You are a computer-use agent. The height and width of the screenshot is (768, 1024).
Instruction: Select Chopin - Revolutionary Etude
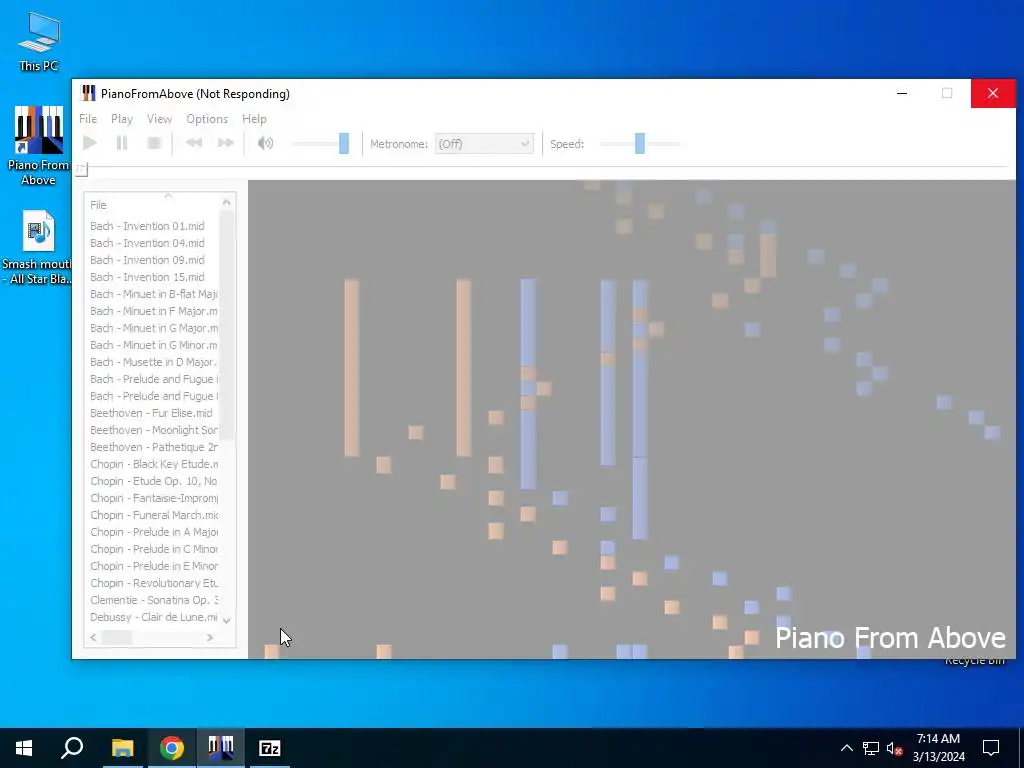coord(154,583)
